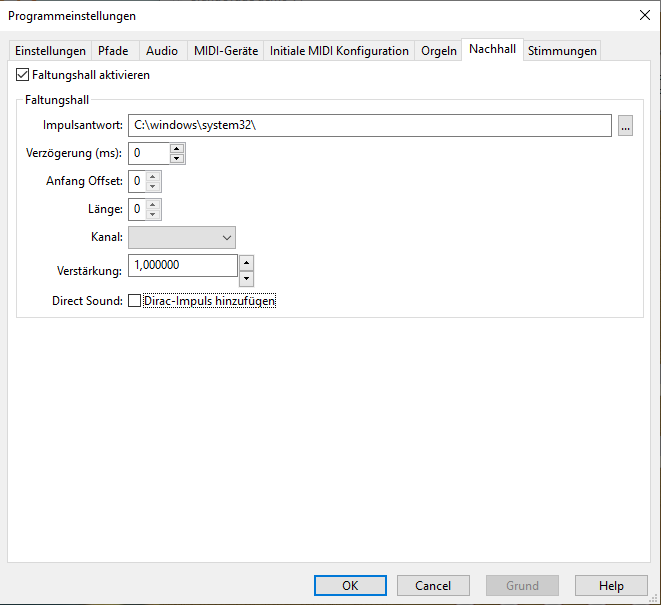The image size is (661, 605).
Task: Confirm settings with the OK button
Action: (350, 586)
